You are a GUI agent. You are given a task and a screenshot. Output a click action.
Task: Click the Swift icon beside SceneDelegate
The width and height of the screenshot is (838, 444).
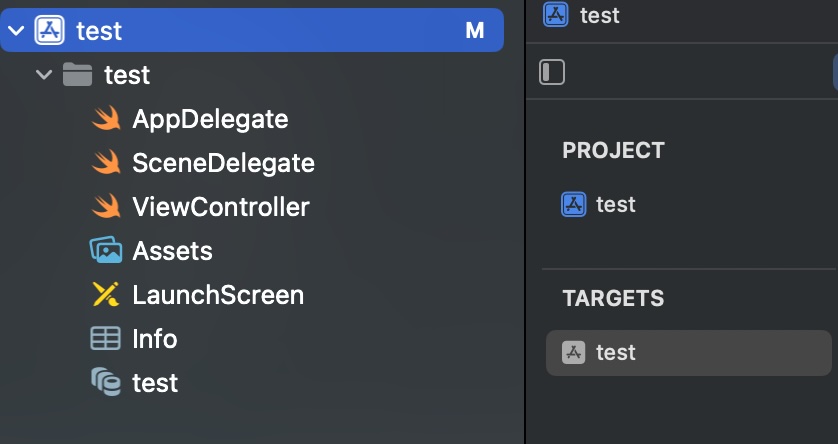tap(106, 163)
